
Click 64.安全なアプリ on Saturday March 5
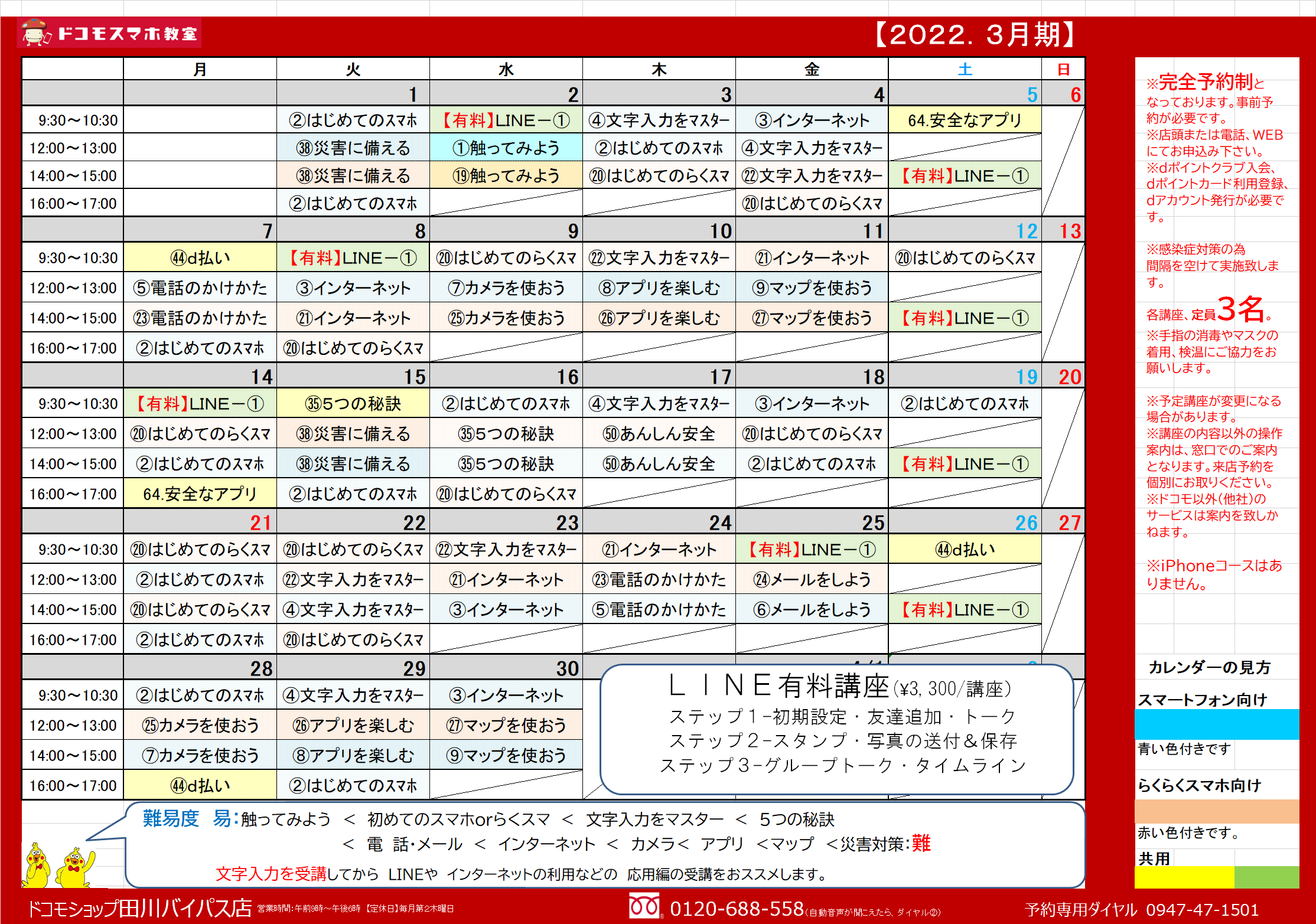(965, 120)
